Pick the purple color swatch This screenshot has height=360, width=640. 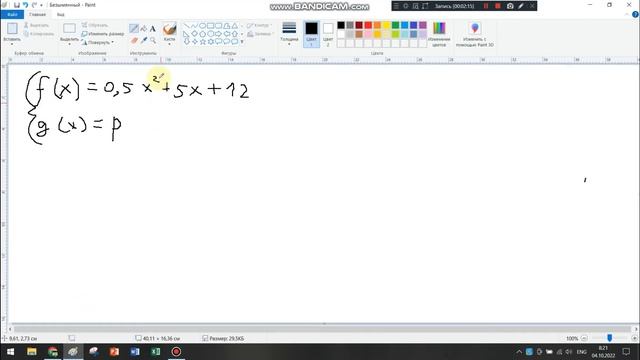[x=423, y=25]
